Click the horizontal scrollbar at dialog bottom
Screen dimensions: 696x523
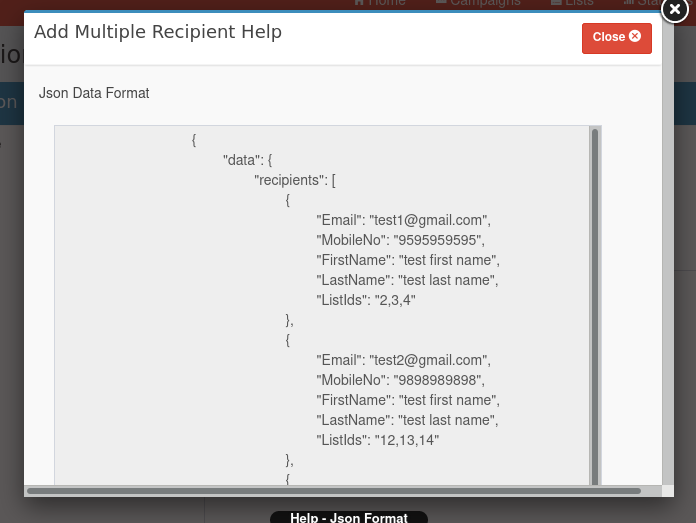[x=334, y=491]
